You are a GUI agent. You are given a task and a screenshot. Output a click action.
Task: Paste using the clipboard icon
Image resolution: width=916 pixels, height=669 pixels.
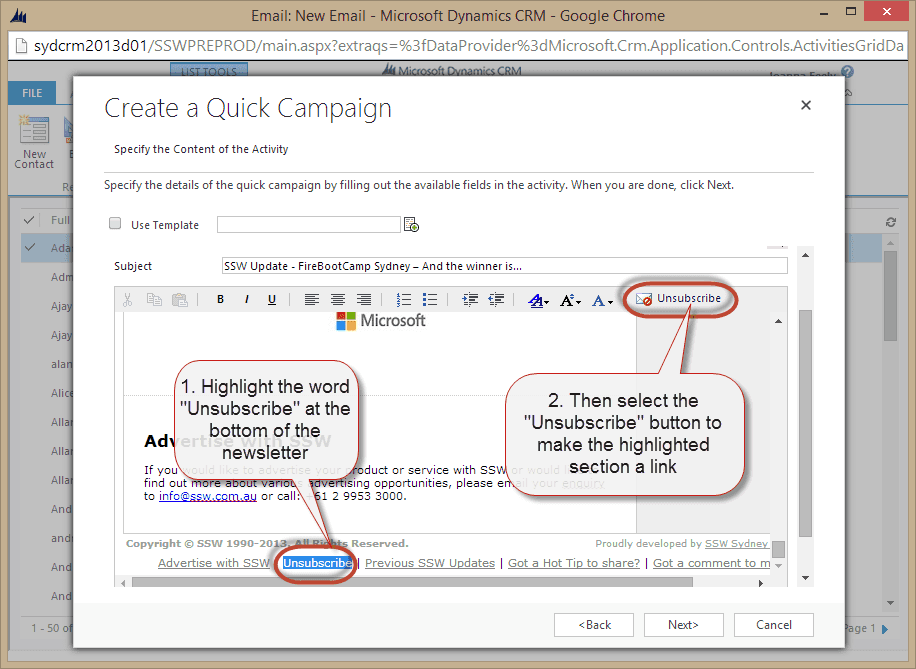[x=180, y=299]
